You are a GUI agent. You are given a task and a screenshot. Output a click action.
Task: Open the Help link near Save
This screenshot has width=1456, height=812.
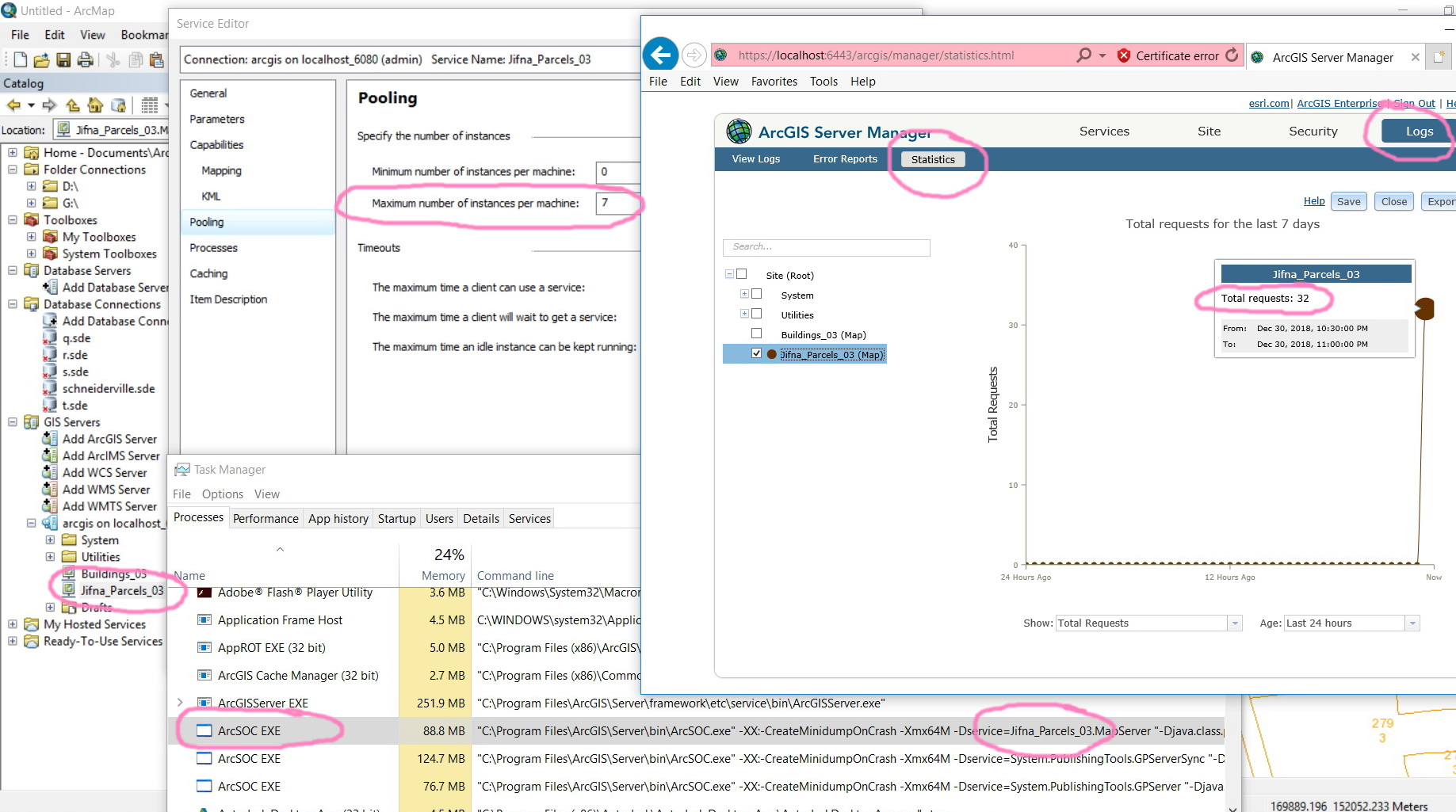[x=1314, y=201]
